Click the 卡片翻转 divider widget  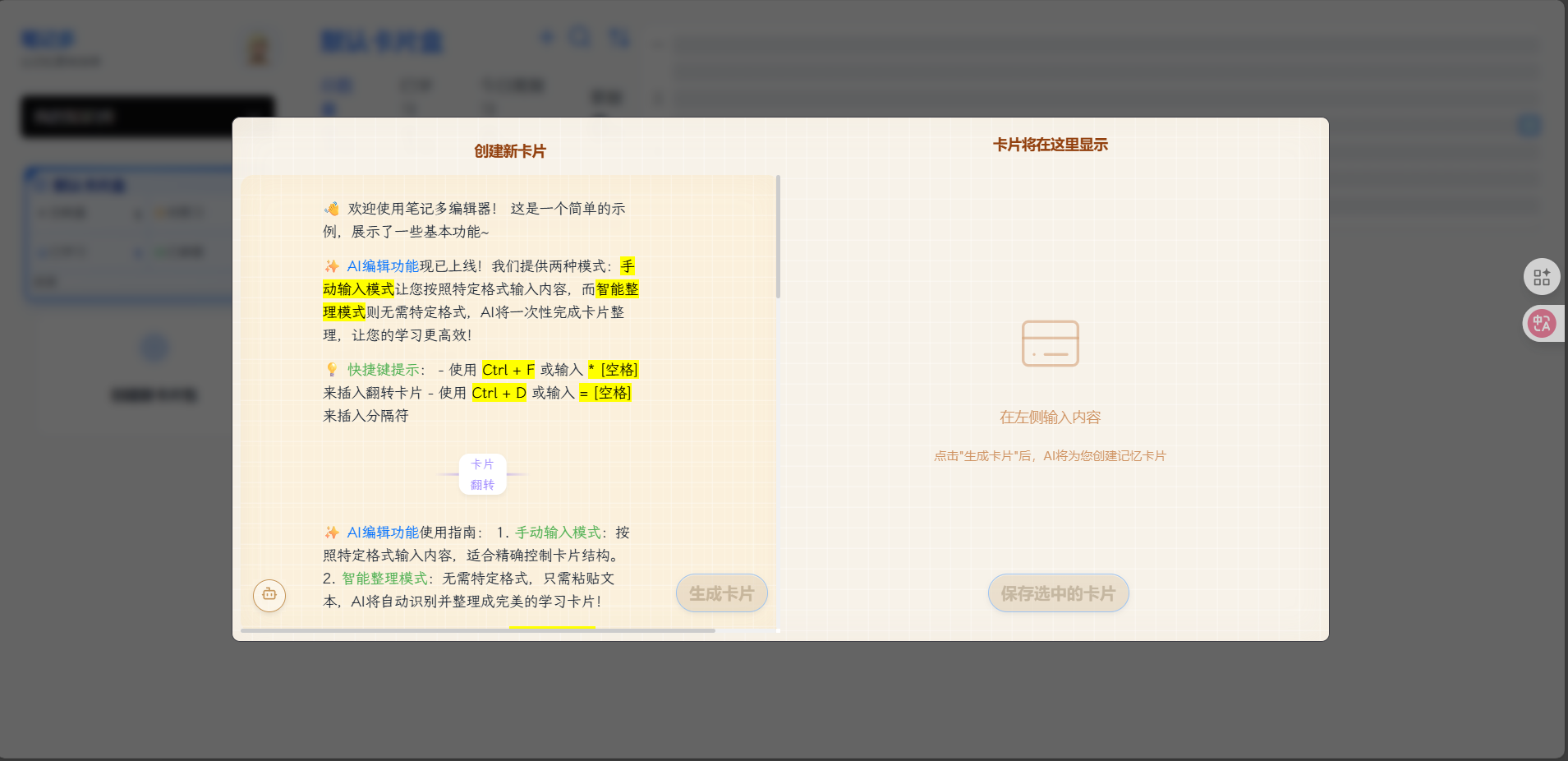click(482, 474)
